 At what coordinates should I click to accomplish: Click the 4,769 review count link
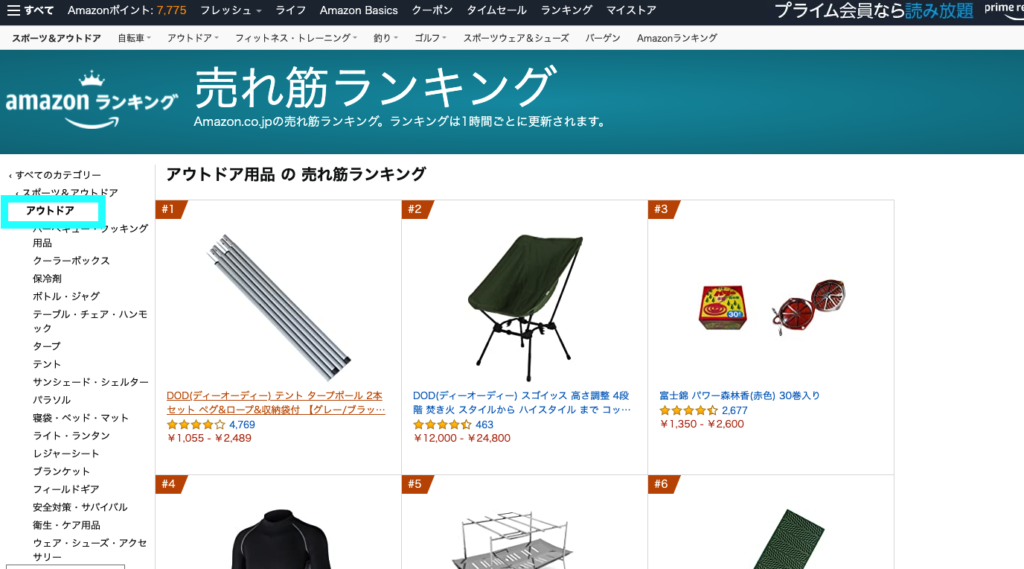[242, 425]
